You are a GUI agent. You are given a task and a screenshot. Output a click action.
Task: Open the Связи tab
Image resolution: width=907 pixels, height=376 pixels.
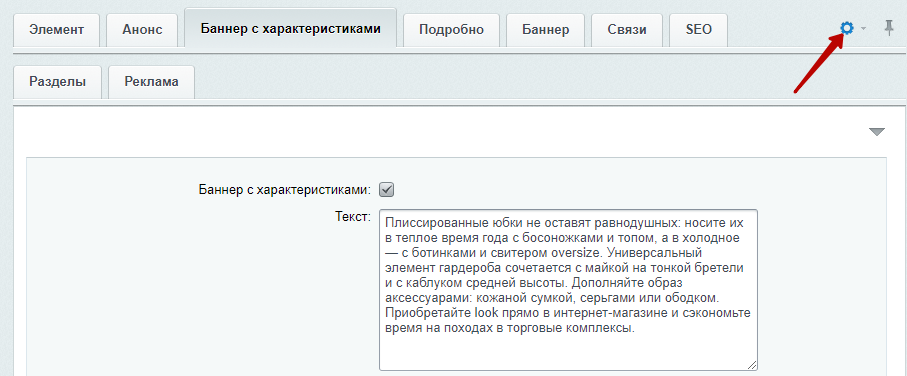click(627, 30)
